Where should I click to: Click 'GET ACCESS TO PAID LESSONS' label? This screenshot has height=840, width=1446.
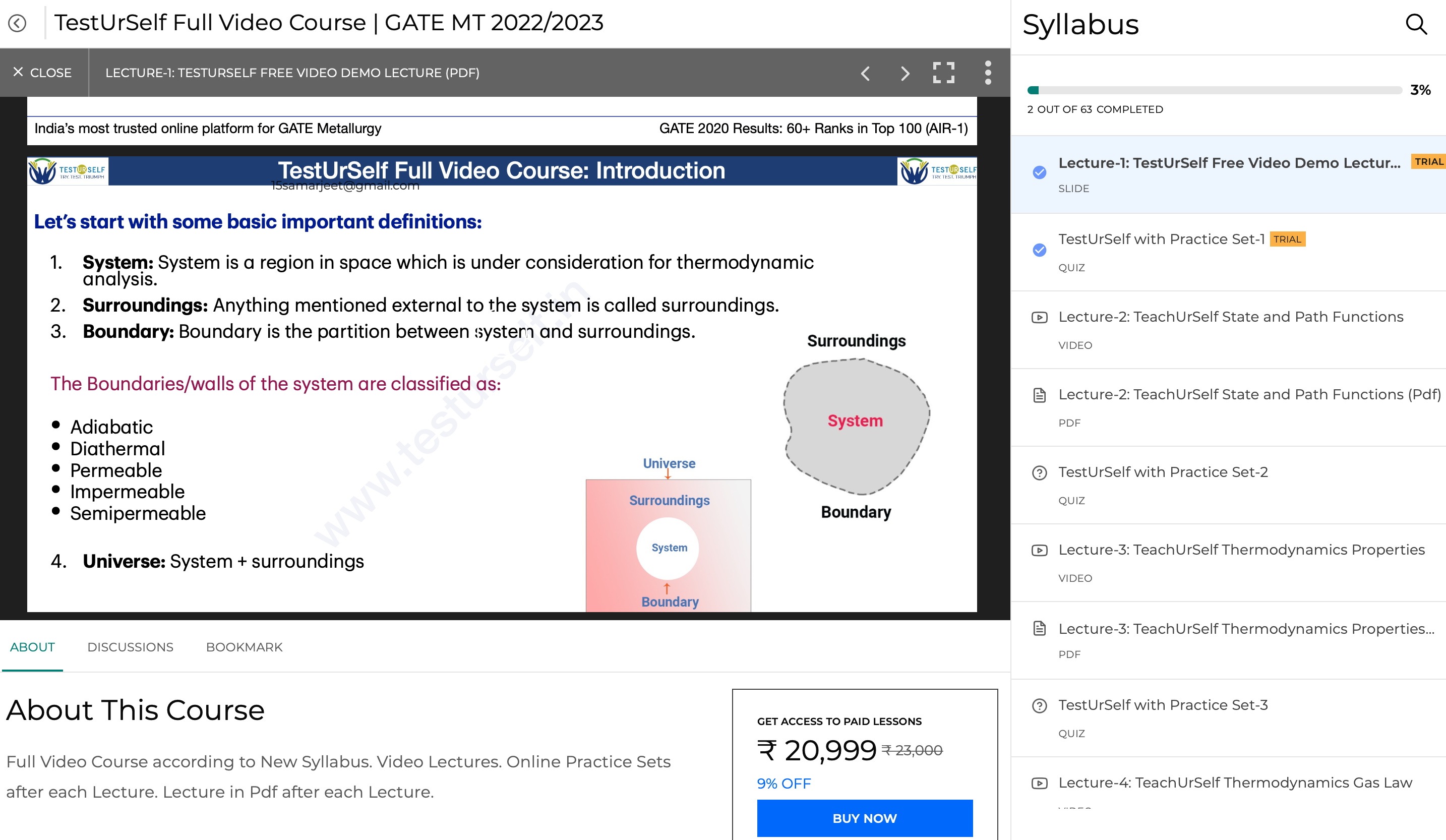tap(839, 721)
